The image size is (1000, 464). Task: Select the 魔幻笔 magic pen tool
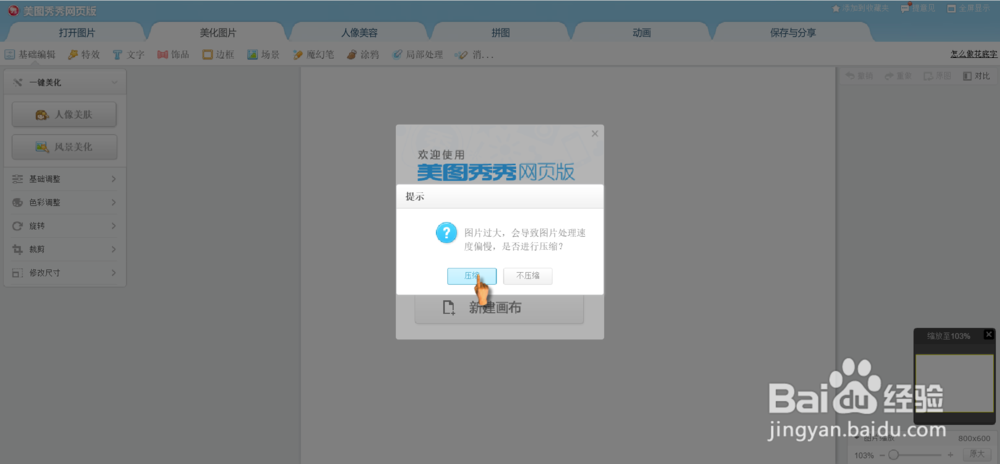click(x=313, y=55)
